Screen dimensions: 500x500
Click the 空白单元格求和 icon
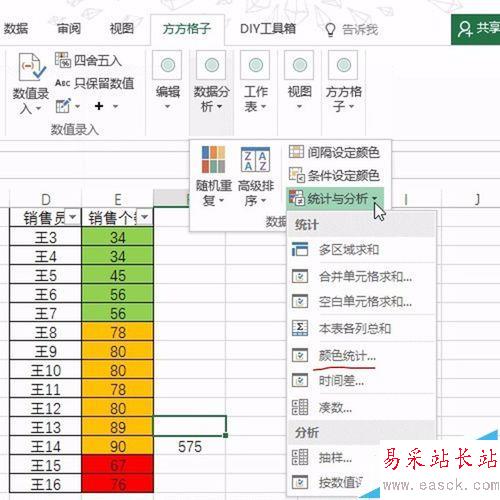[x=300, y=302]
